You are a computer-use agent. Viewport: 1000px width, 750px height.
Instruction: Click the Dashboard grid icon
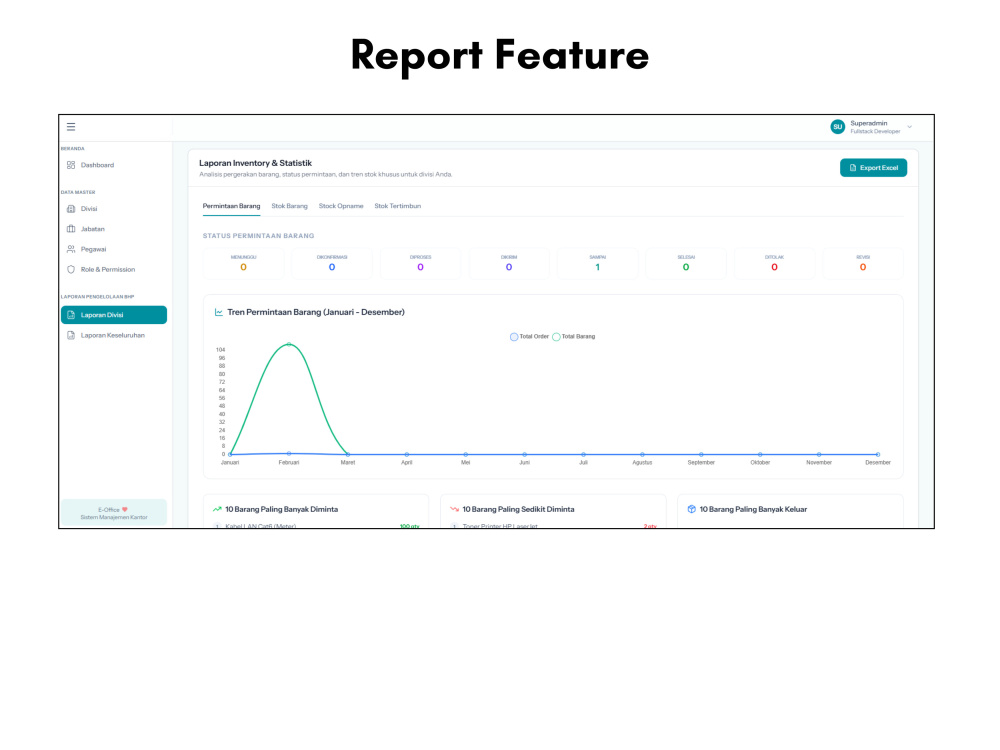click(x=71, y=165)
